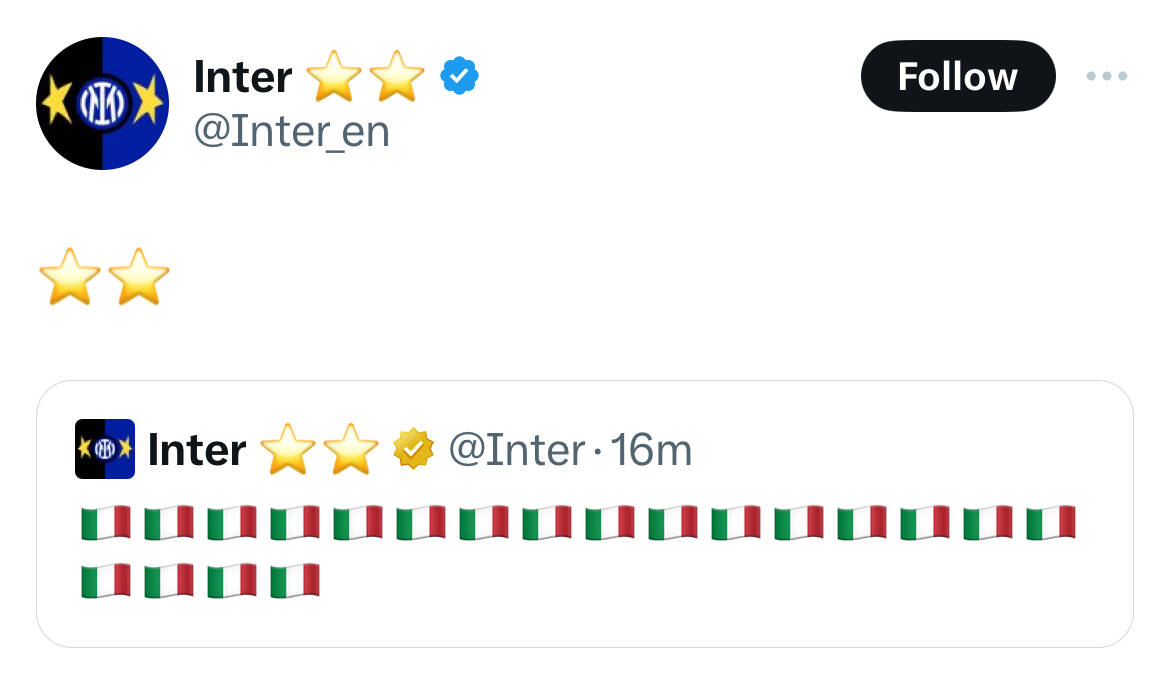Viewport: 1170px width, 692px height.
Task: Click last Italian flag in second row
Action: [295, 581]
